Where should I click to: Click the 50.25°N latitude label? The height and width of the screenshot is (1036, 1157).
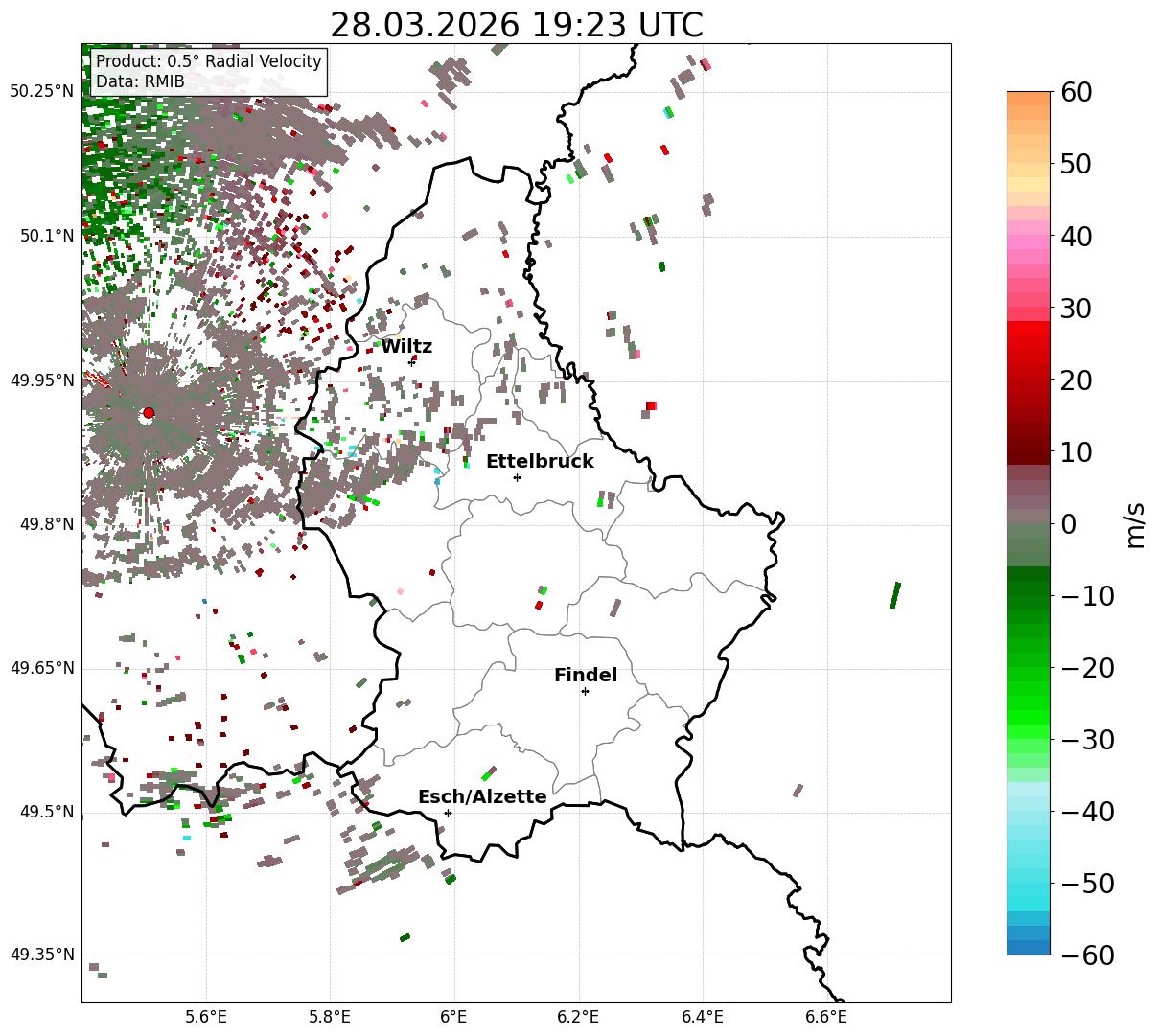(x=41, y=92)
